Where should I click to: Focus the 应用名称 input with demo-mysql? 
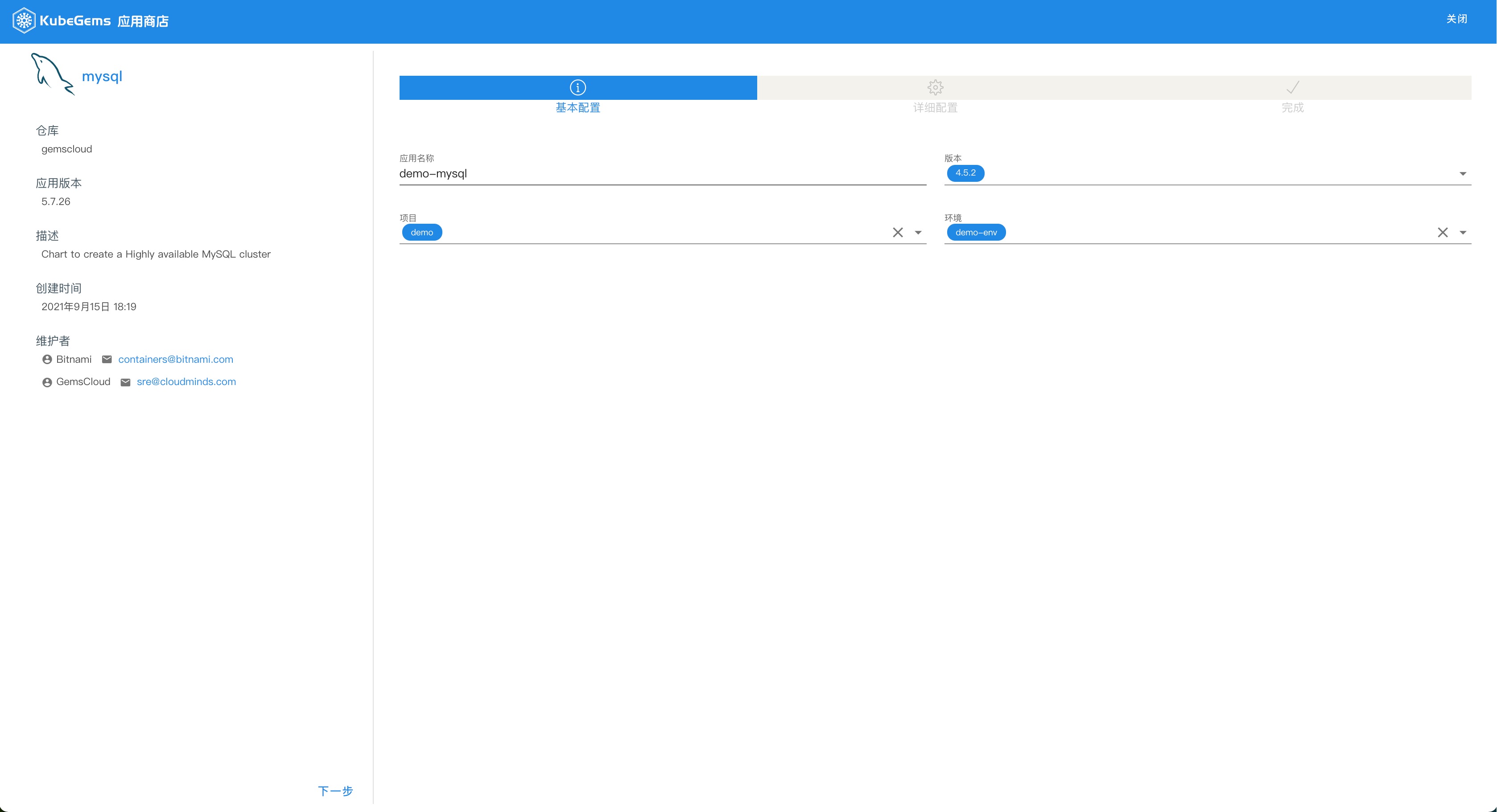pyautogui.click(x=663, y=174)
